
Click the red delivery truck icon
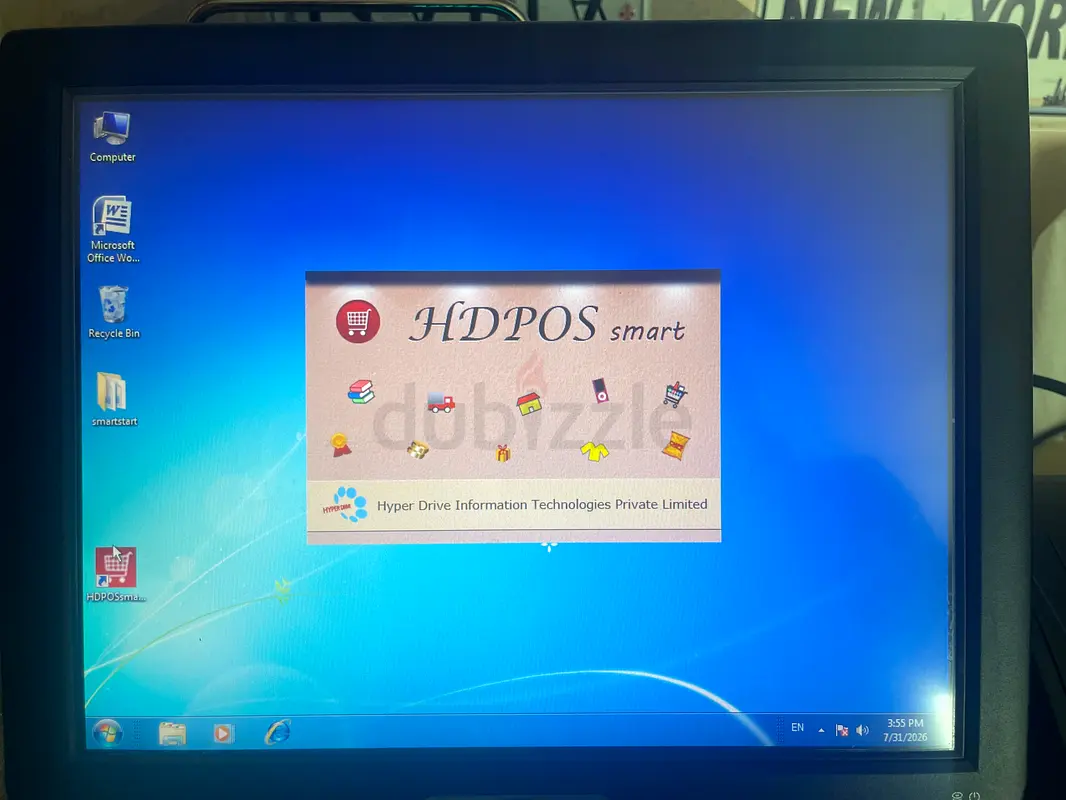point(441,402)
